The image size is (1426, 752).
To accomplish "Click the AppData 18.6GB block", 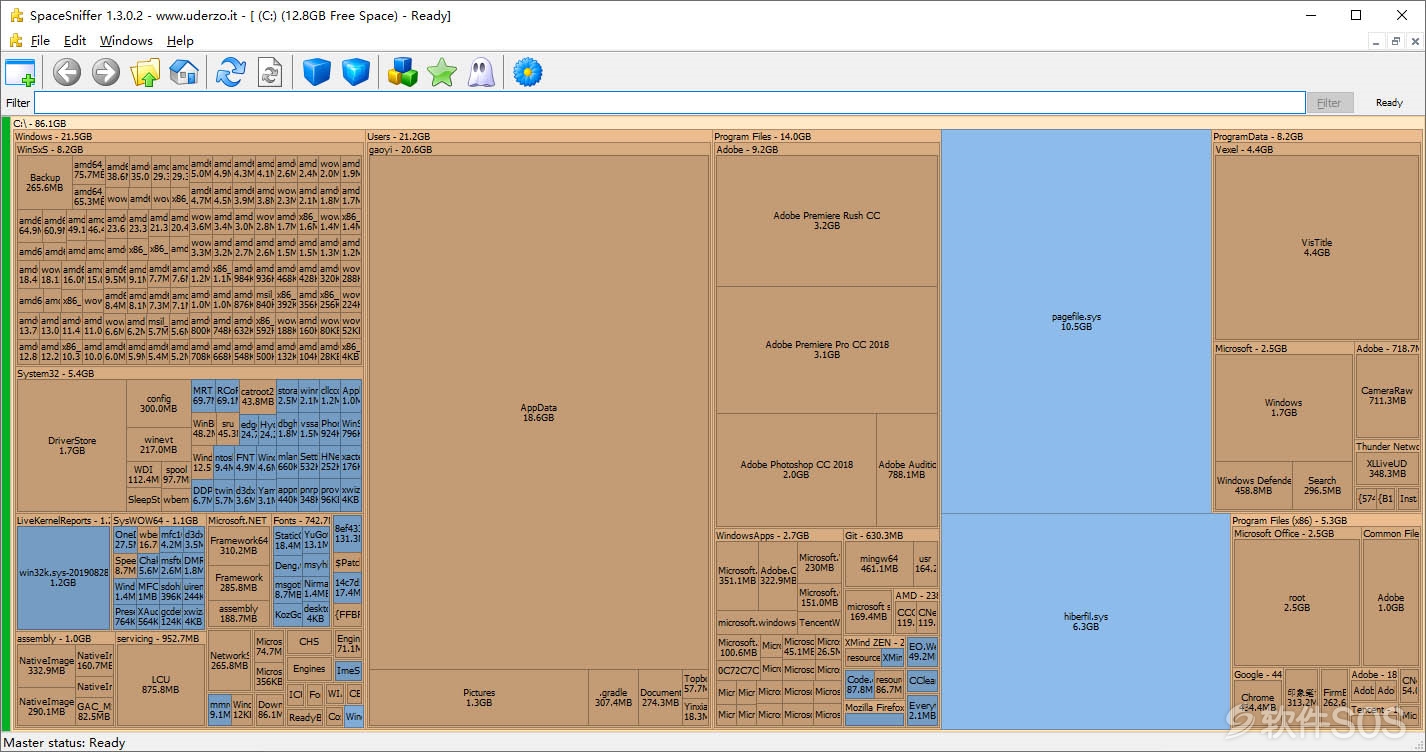I will coord(538,412).
